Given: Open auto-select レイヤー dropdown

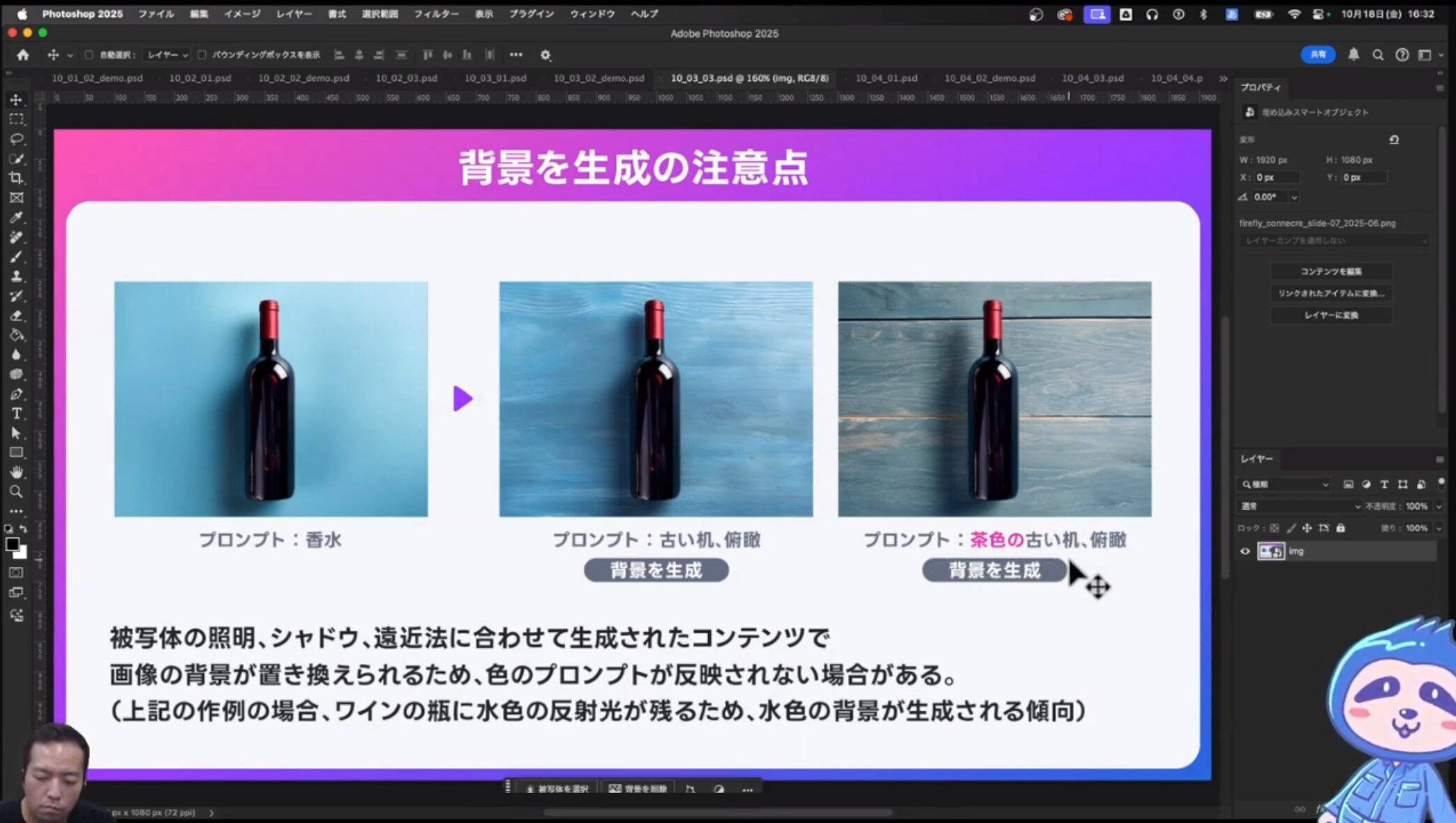Looking at the screenshot, I should (x=167, y=54).
